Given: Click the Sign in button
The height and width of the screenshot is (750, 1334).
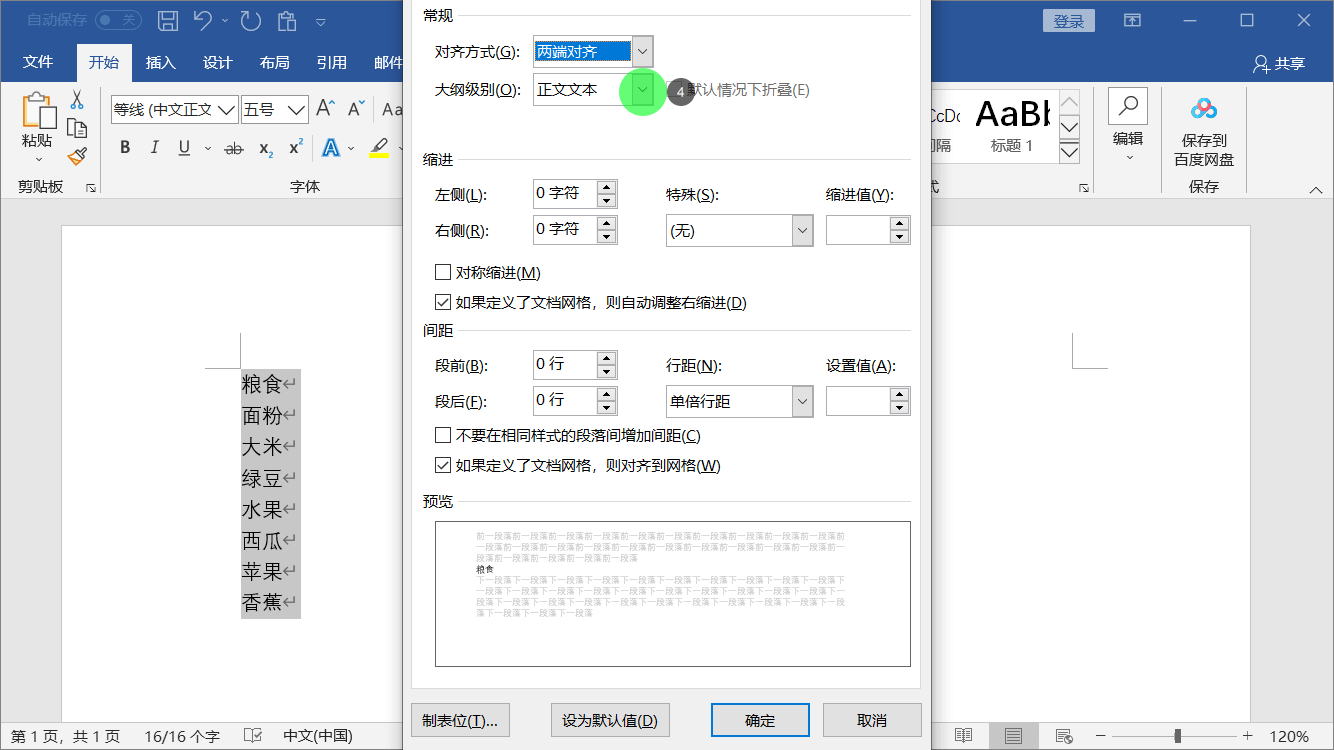Looking at the screenshot, I should (1069, 21).
